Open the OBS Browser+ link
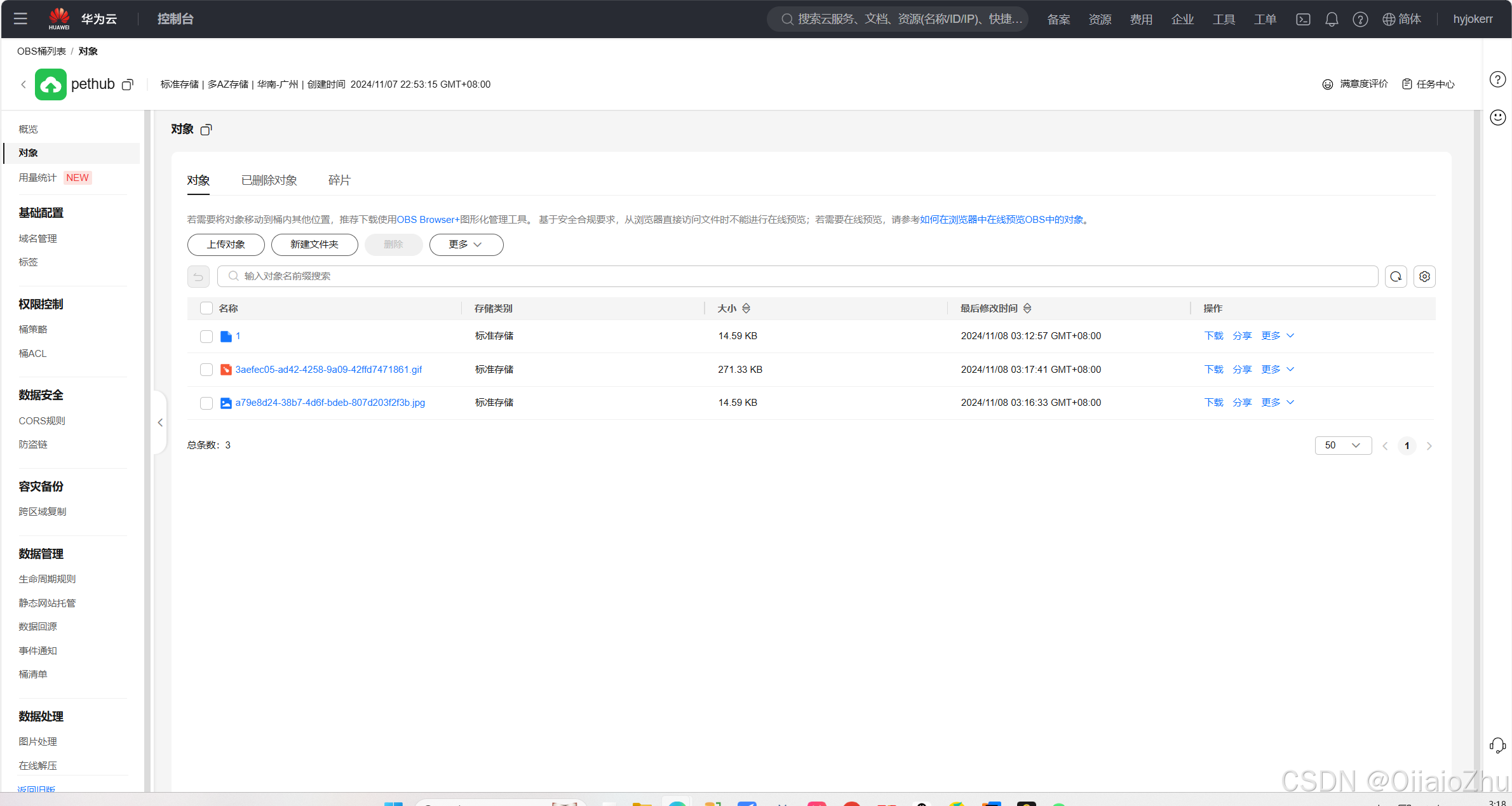 coord(428,220)
